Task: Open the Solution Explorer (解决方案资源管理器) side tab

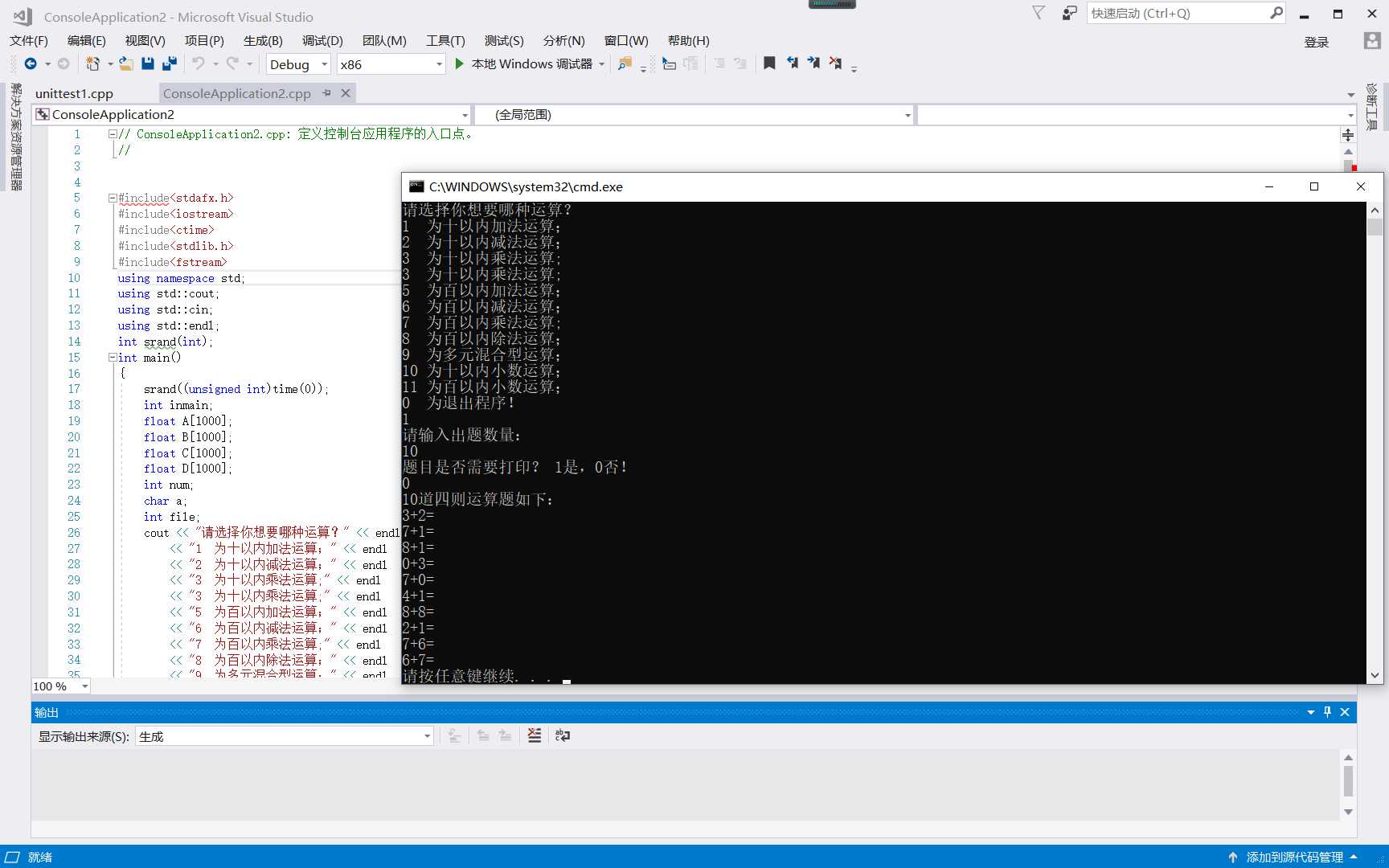Action: click(15, 137)
